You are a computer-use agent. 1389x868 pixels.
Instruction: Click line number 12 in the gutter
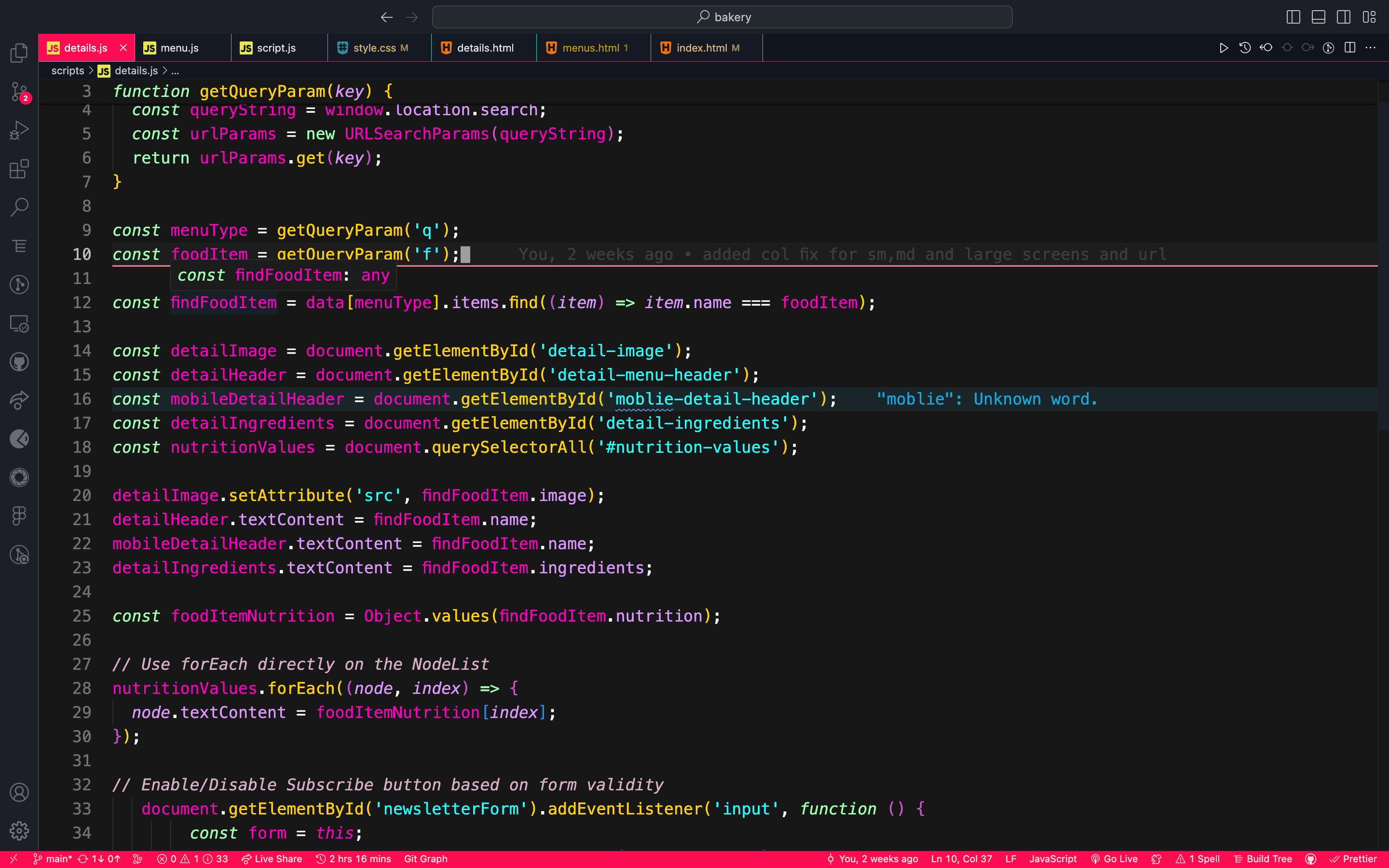click(x=82, y=302)
